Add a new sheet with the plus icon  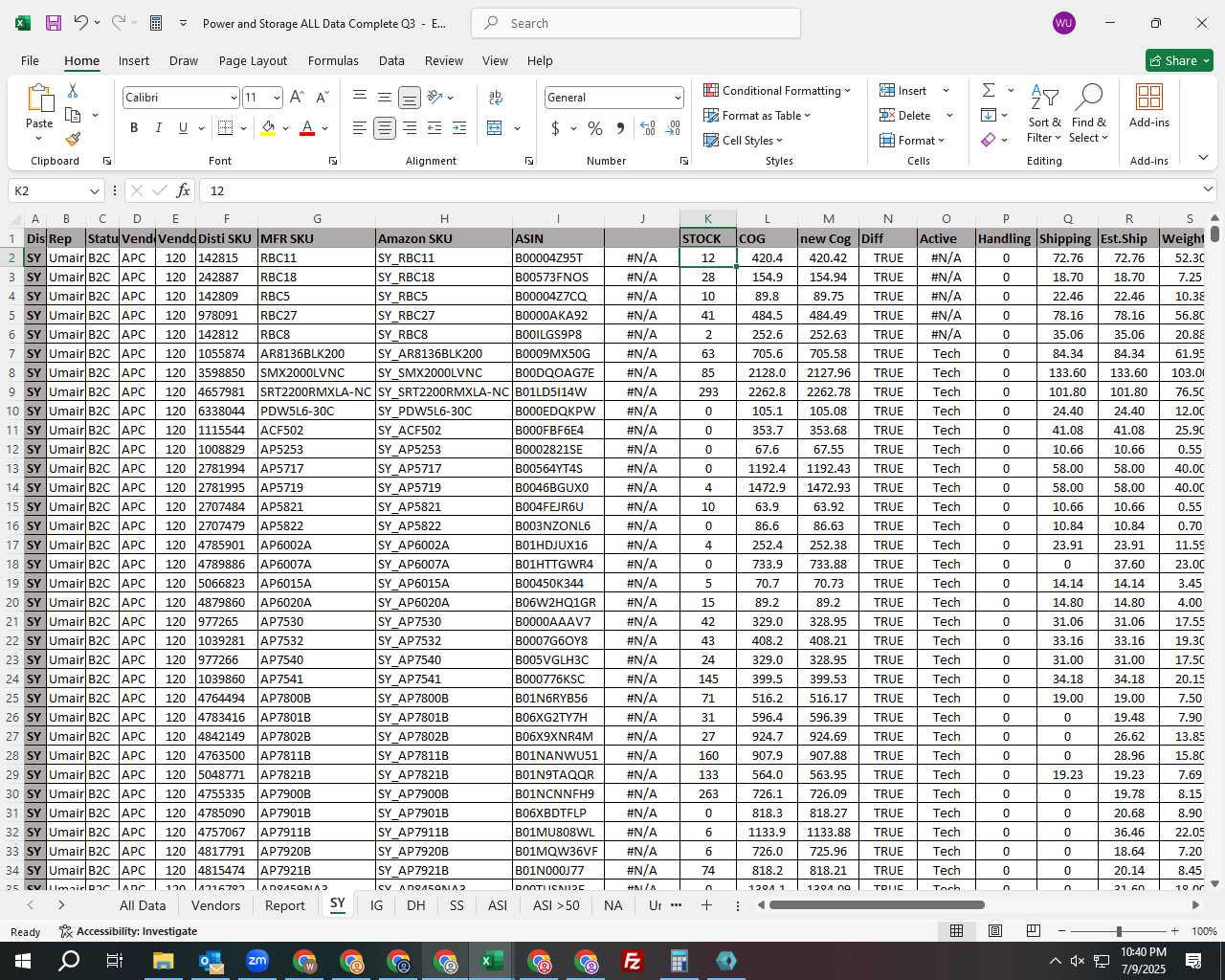point(706,904)
